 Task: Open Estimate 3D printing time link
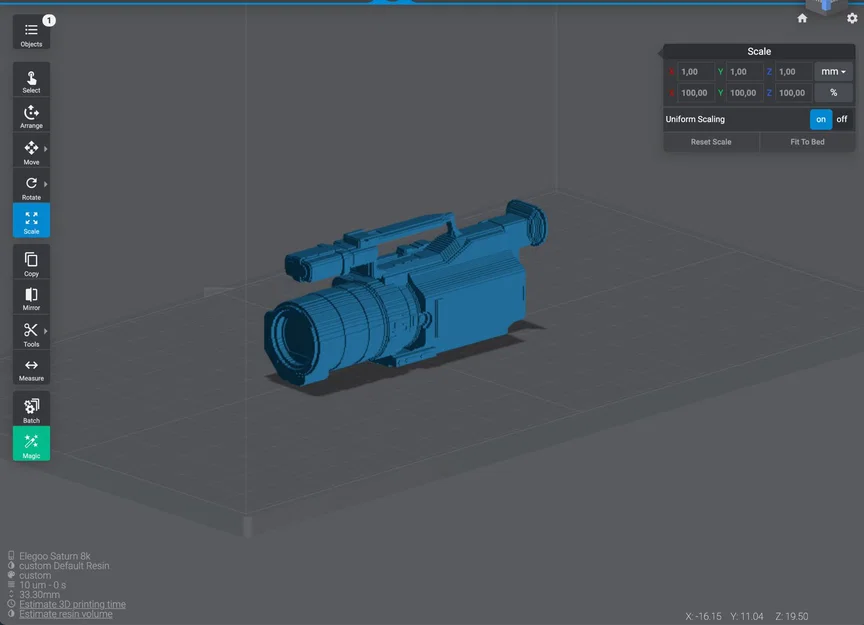72,604
